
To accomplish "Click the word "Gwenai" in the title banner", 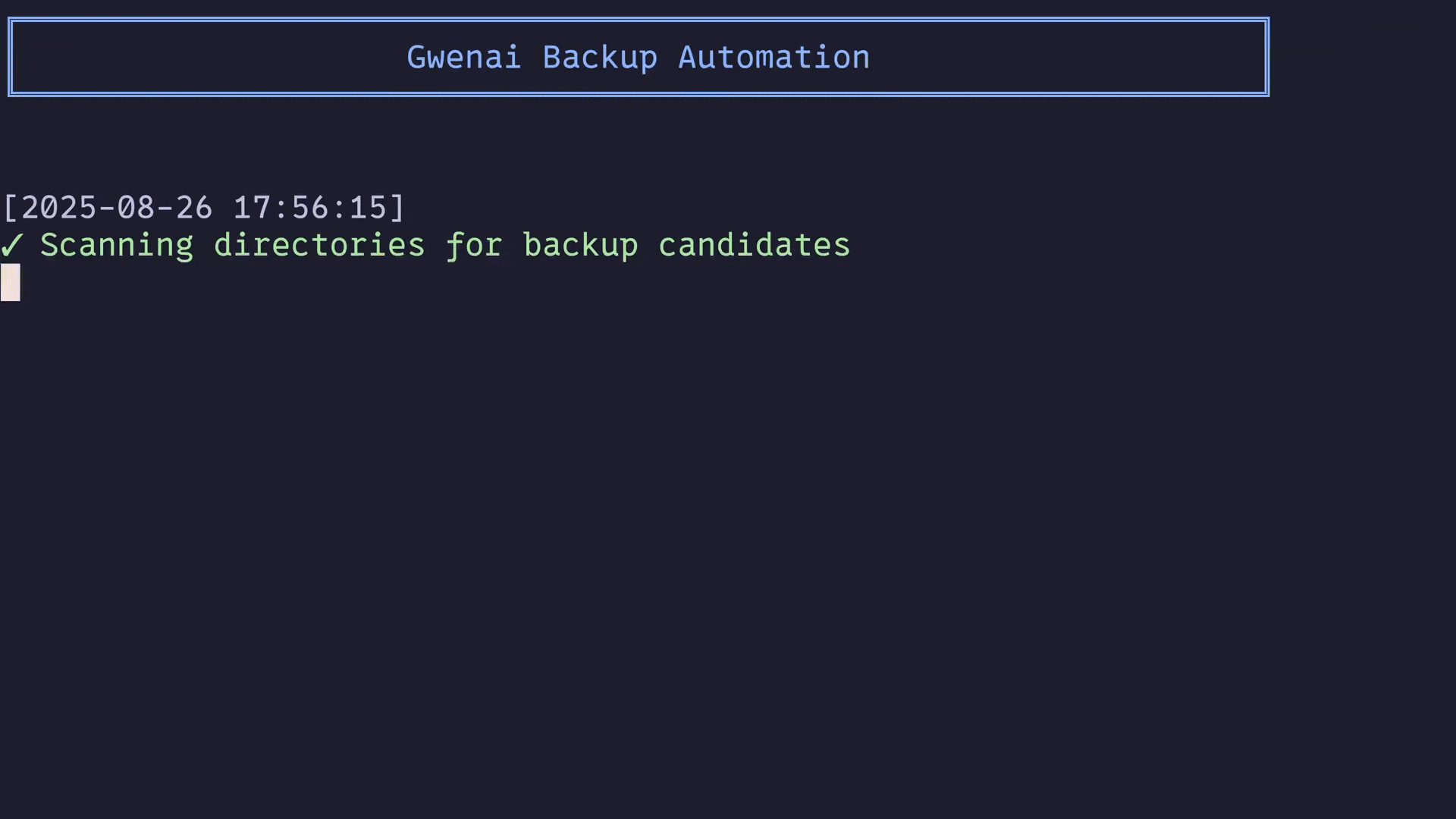I will coord(463,58).
